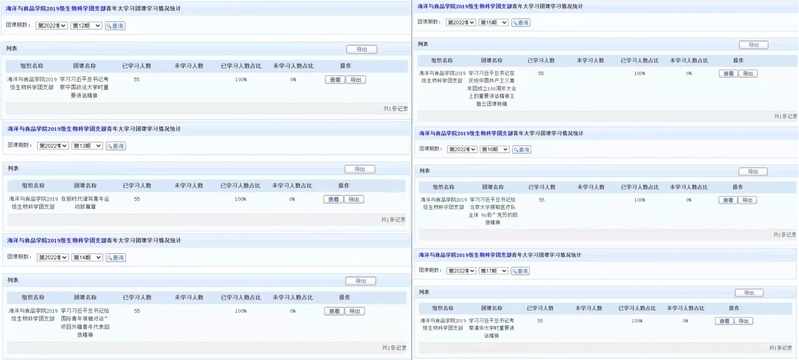Open the 第2022年 year dropdown beside 第16期
The image size is (799, 360).
pos(462,149)
